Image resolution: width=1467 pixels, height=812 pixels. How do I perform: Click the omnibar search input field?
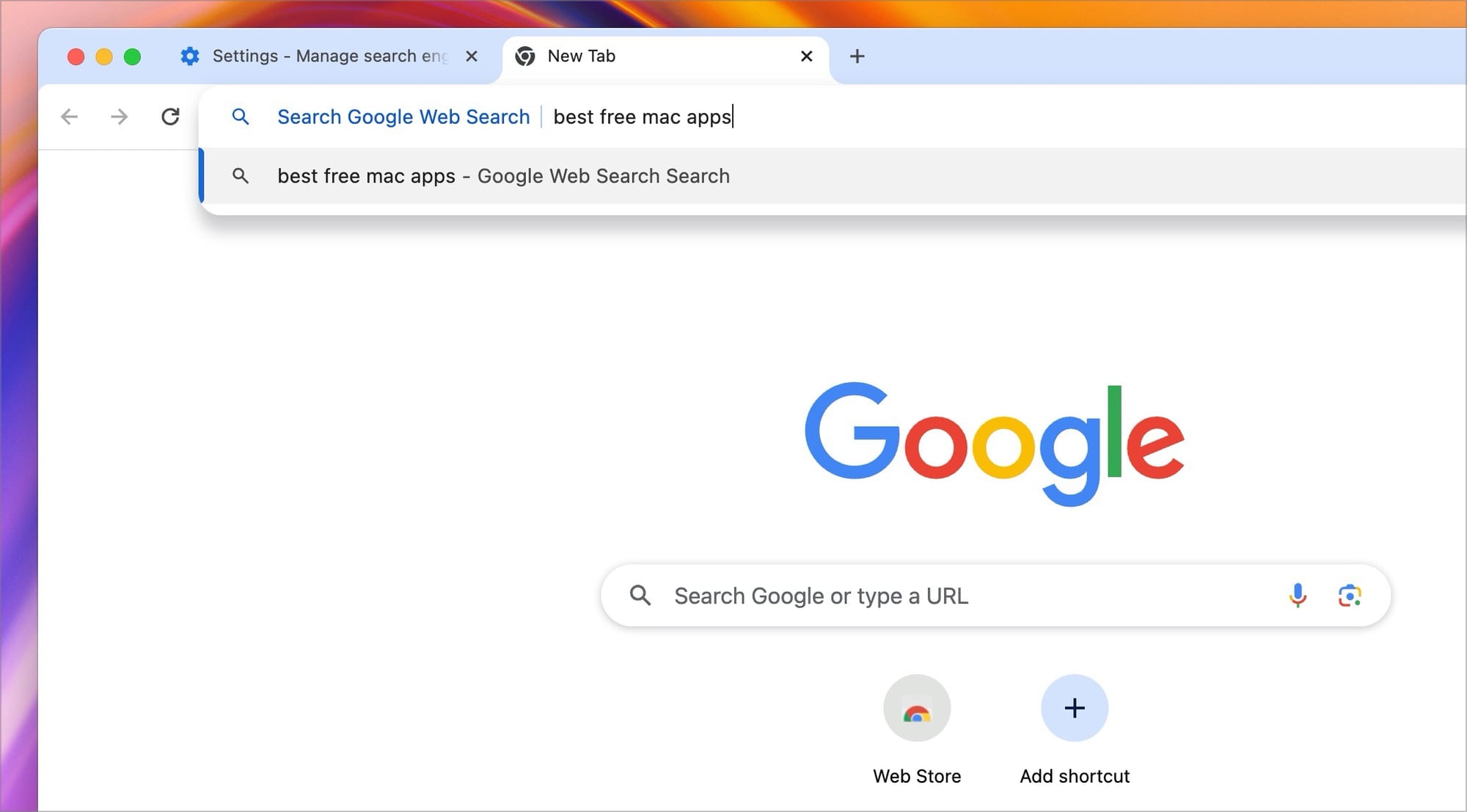pos(641,117)
